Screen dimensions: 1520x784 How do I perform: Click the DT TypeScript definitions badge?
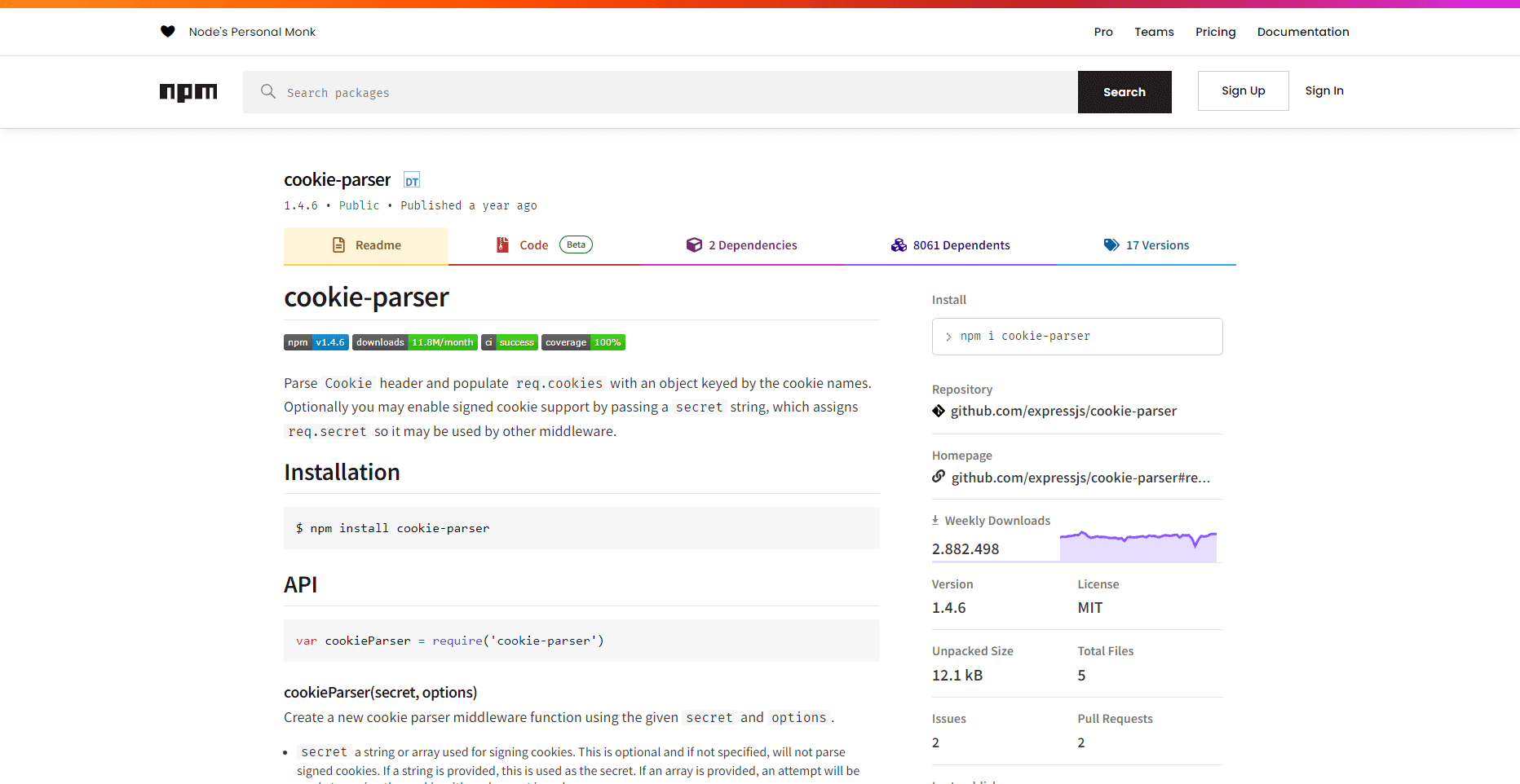pyautogui.click(x=412, y=181)
